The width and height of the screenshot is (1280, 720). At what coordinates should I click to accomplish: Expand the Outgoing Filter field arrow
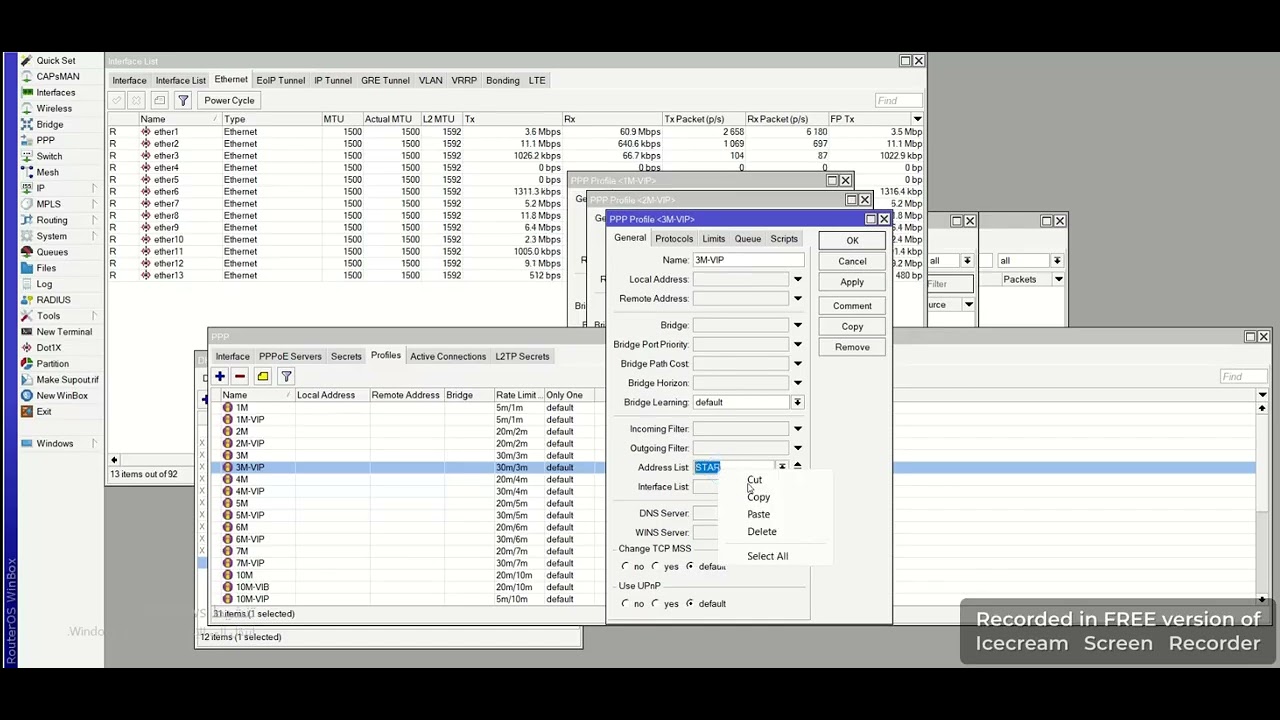click(x=797, y=448)
